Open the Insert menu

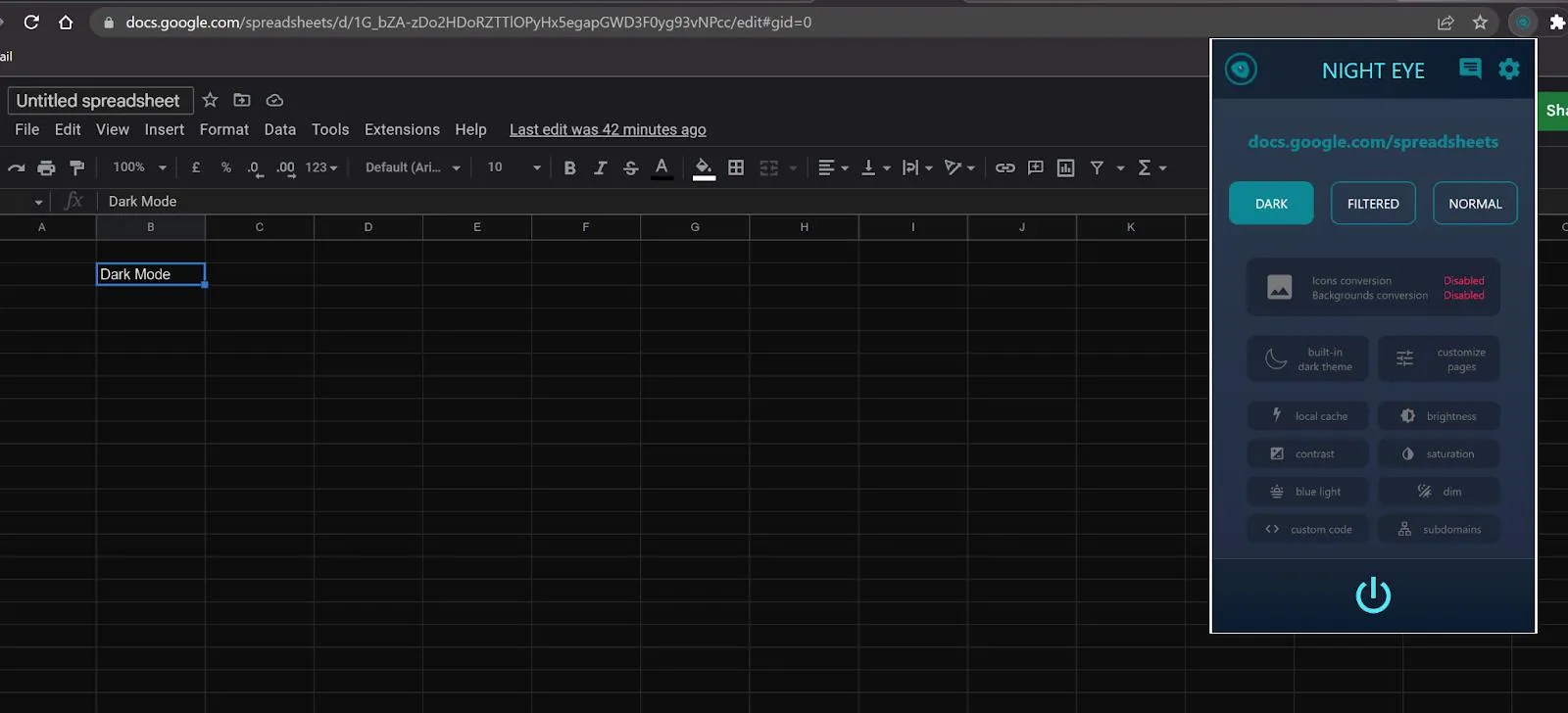click(x=164, y=129)
